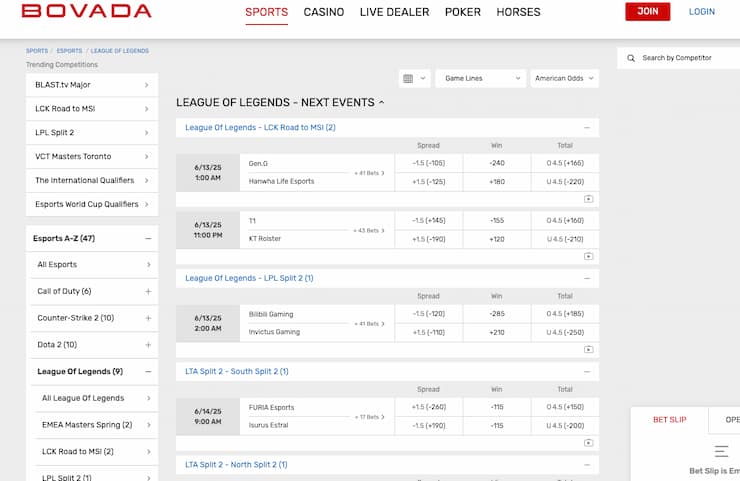Click stats icon under T1 match
The width and height of the screenshot is (740, 481).
tap(588, 256)
